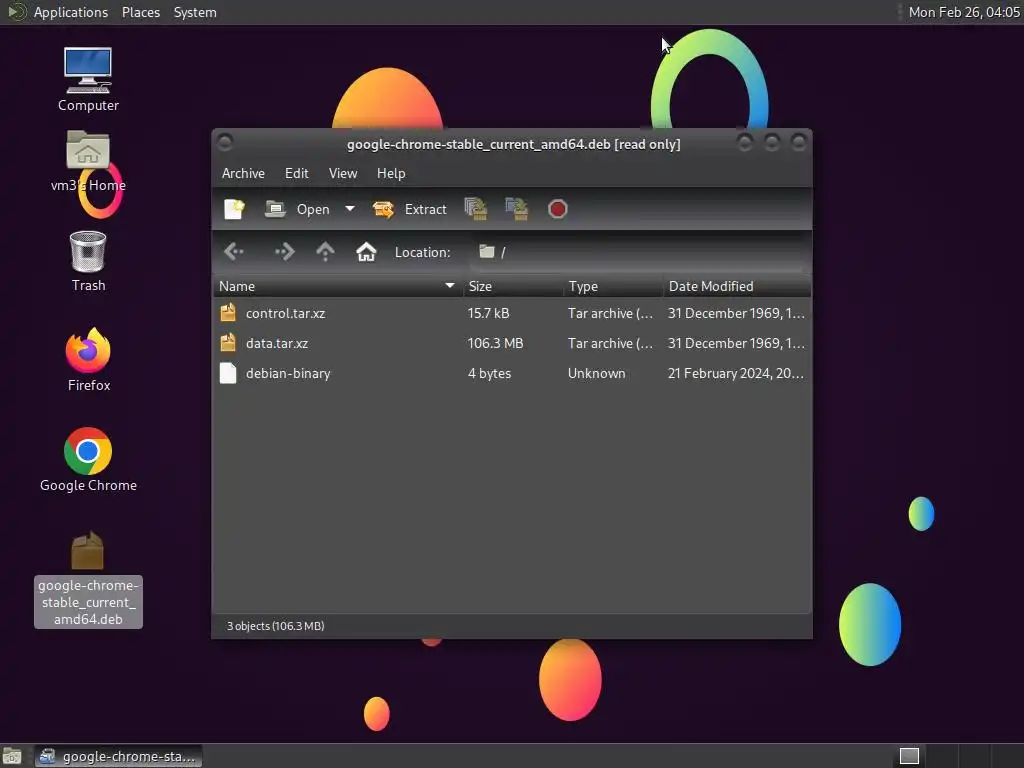Go up one level arrow icon
The height and width of the screenshot is (768, 1024).
[325, 251]
